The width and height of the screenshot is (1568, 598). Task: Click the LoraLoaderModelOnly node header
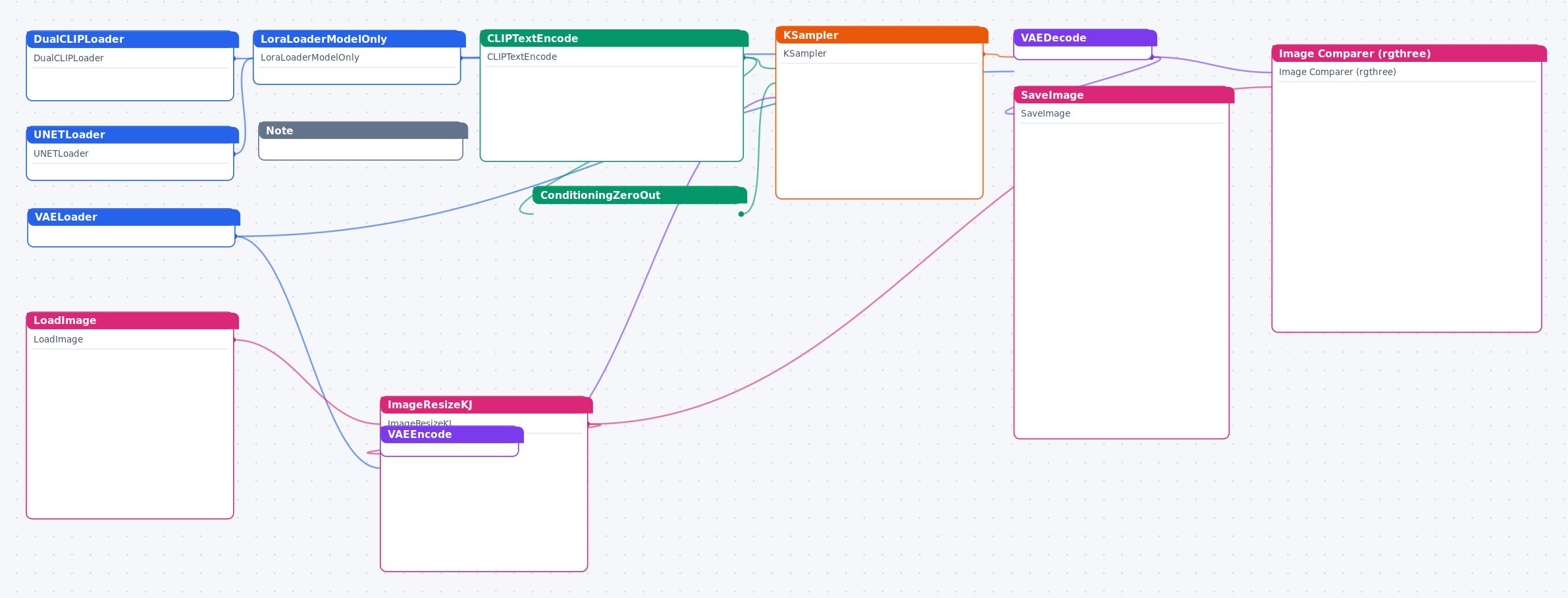(x=359, y=39)
